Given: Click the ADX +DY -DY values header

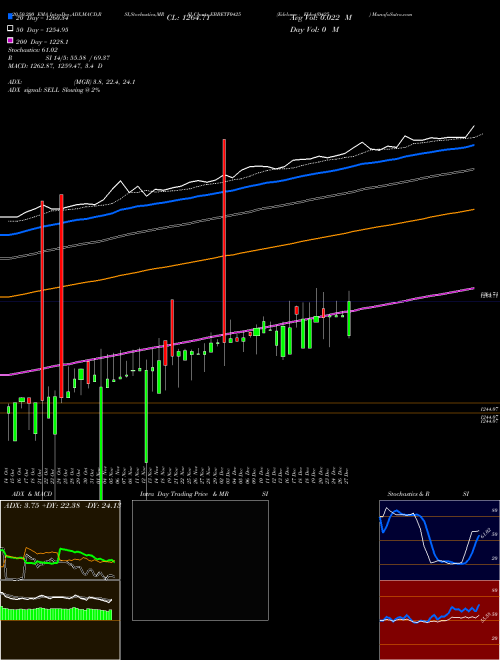Looking at the screenshot, I should tap(62, 505).
